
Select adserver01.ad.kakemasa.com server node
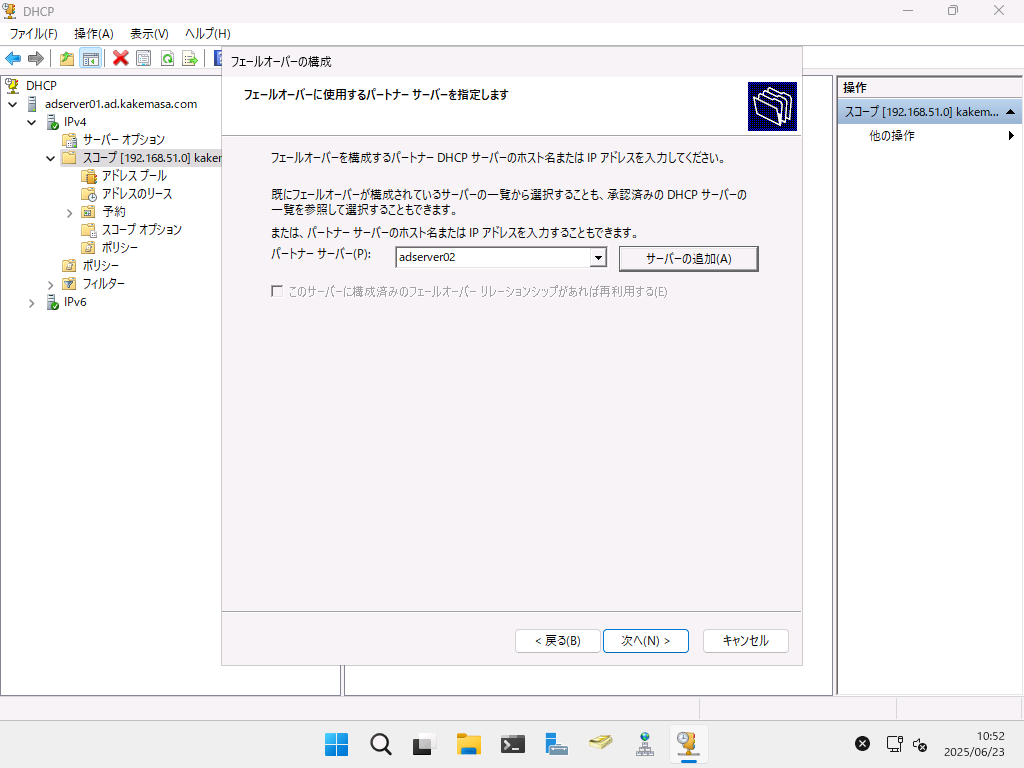(x=121, y=104)
